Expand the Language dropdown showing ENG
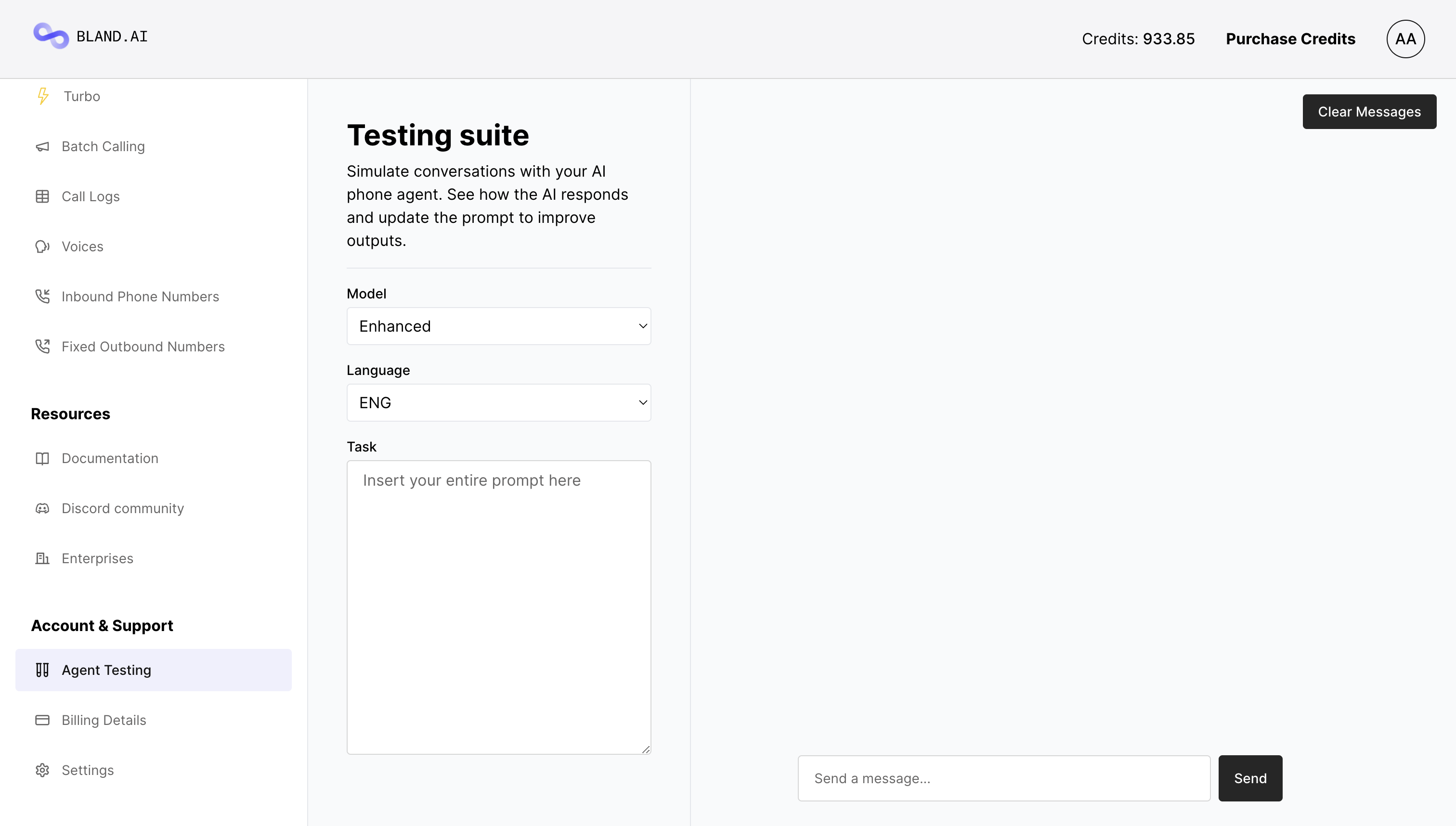This screenshot has height=826, width=1456. pos(498,402)
